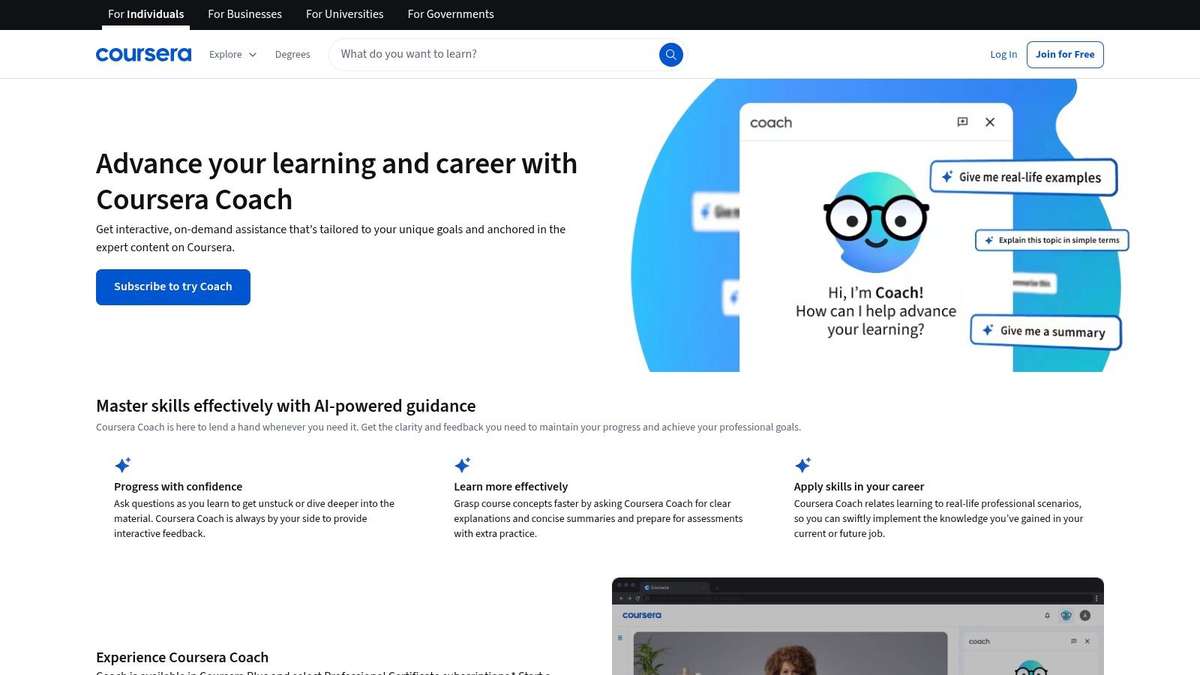Click 'Subscribe to try Coach'
Image resolution: width=1200 pixels, height=675 pixels.
(173, 287)
